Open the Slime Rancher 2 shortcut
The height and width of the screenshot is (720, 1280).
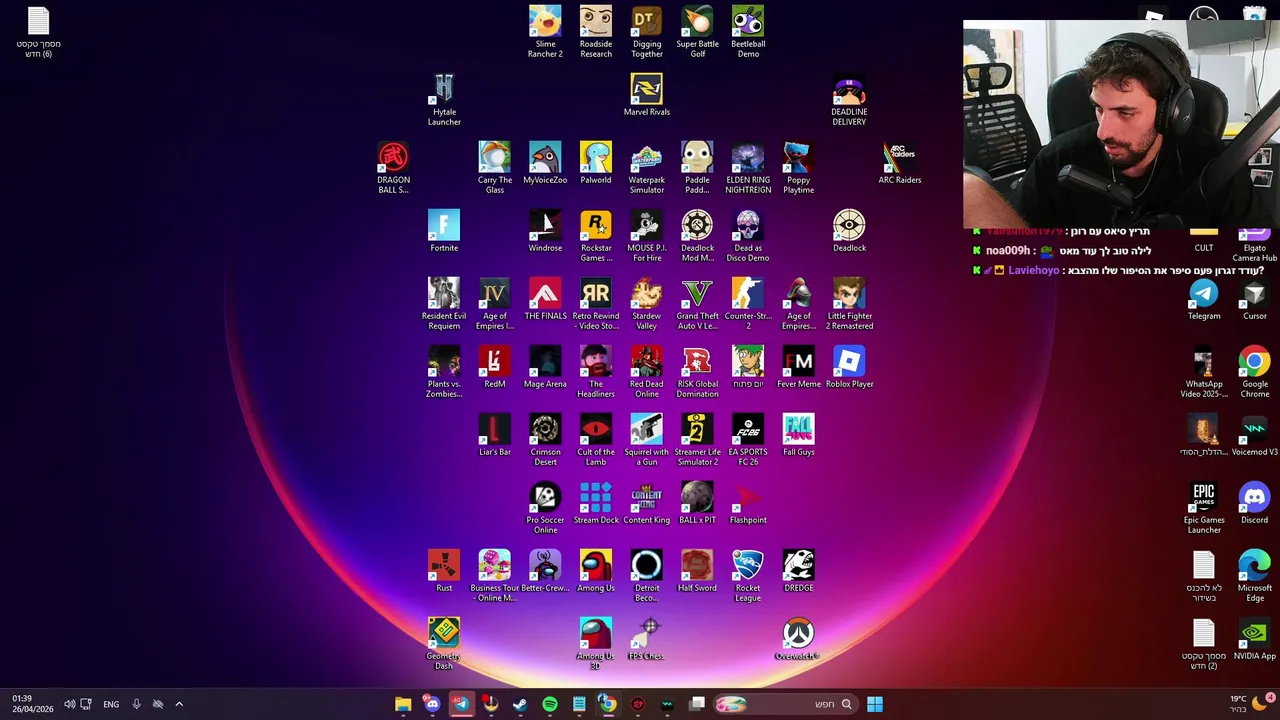pyautogui.click(x=545, y=32)
